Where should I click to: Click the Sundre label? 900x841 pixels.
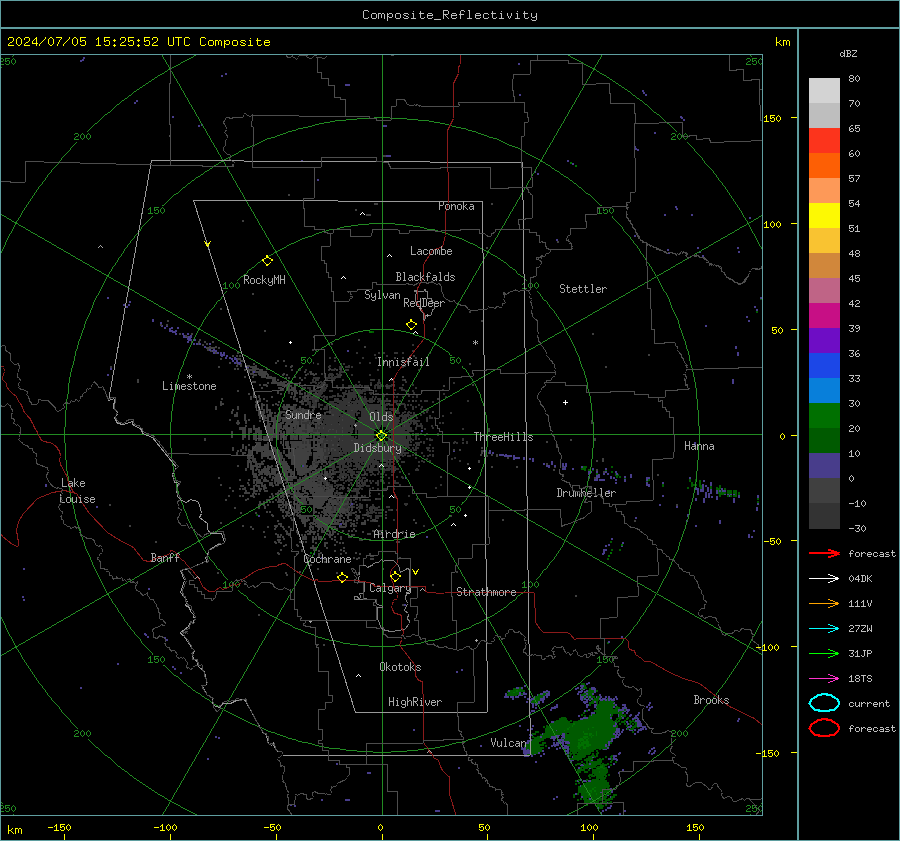click(x=303, y=414)
